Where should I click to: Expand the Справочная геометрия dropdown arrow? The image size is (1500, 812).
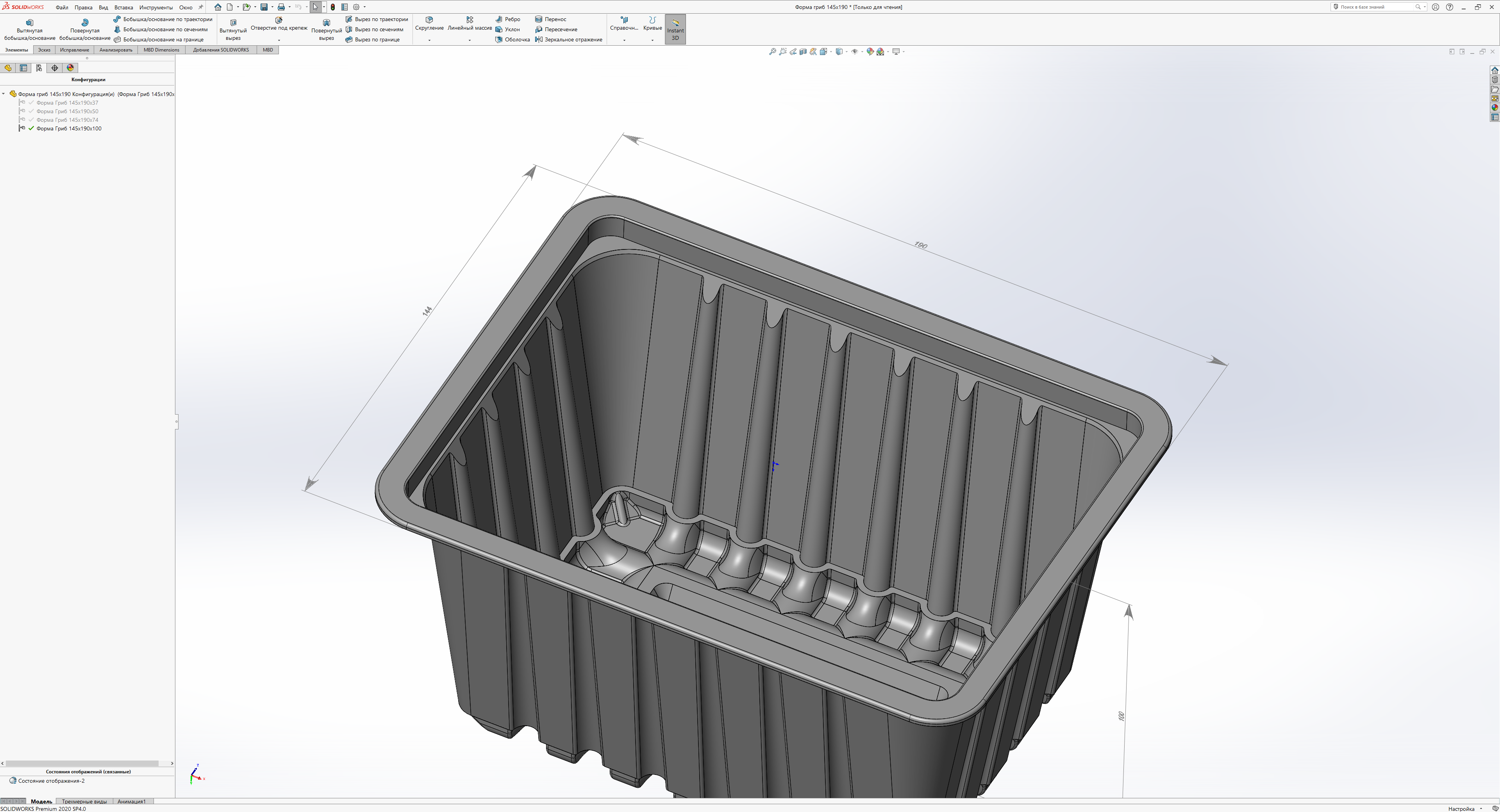624,40
